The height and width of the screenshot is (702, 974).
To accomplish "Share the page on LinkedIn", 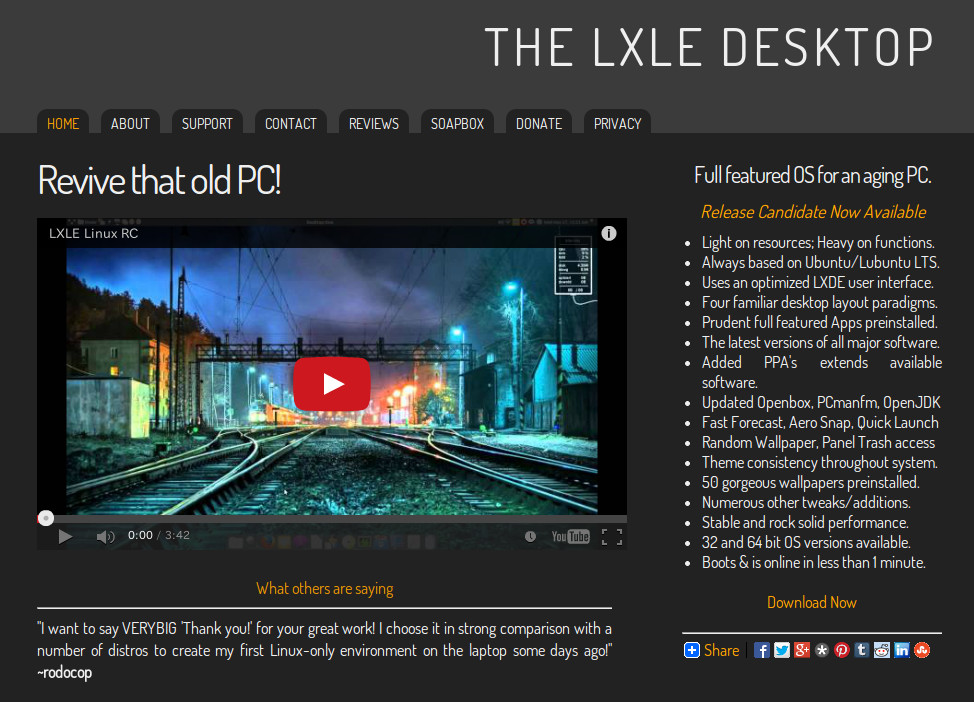I will pos(901,650).
